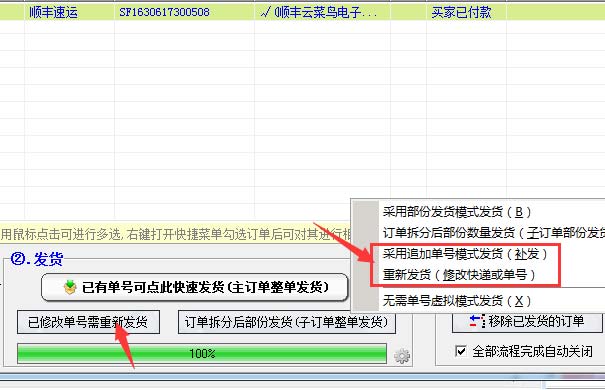Click the green 100% progress bar
Screen dimensions: 605x390
click(x=202, y=353)
